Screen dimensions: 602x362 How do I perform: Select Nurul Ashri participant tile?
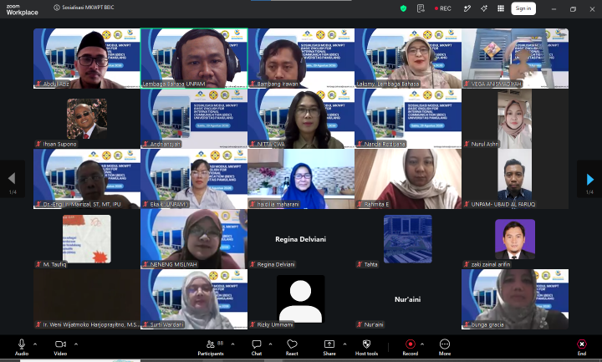(515, 119)
